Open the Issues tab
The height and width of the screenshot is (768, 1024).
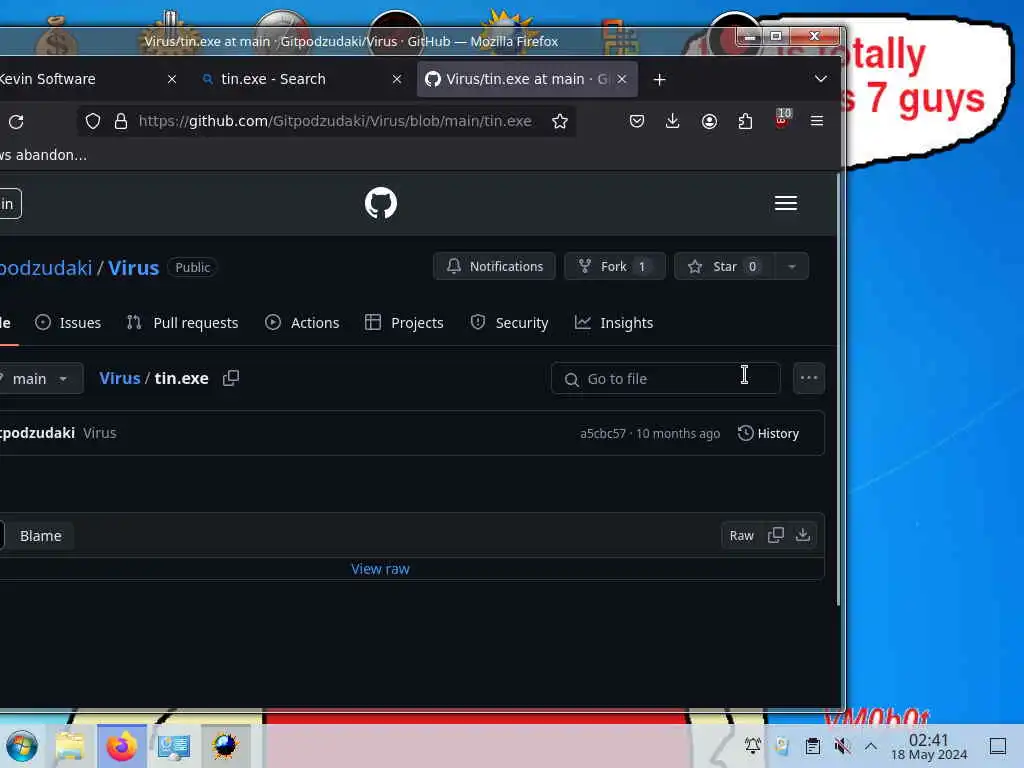[68, 323]
